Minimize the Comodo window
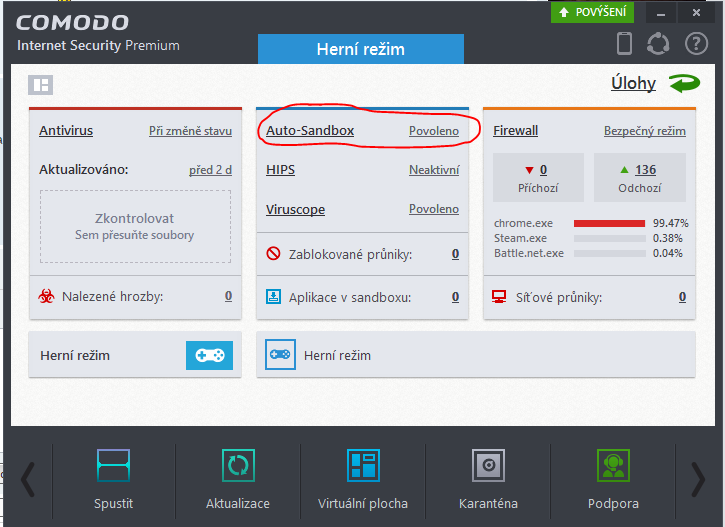This screenshot has width=725, height=527. point(661,13)
